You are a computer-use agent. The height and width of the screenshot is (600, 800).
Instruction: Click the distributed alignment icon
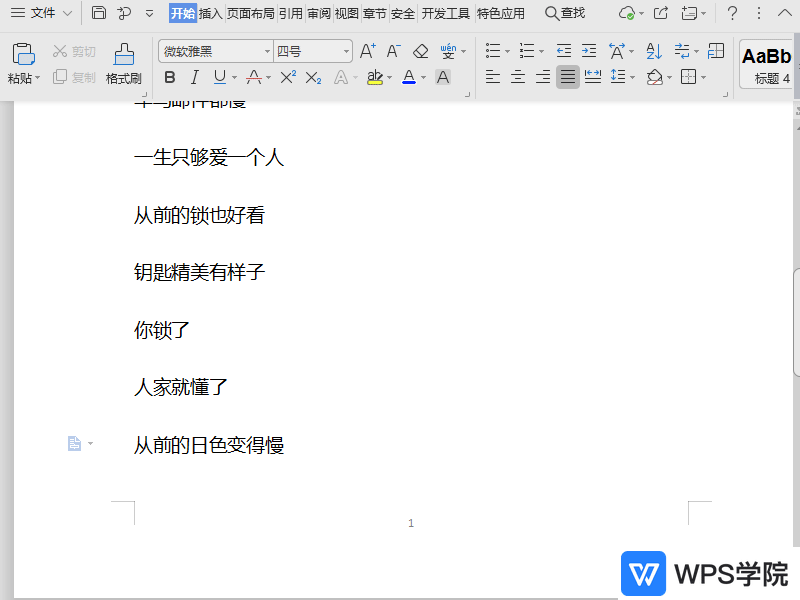592,77
